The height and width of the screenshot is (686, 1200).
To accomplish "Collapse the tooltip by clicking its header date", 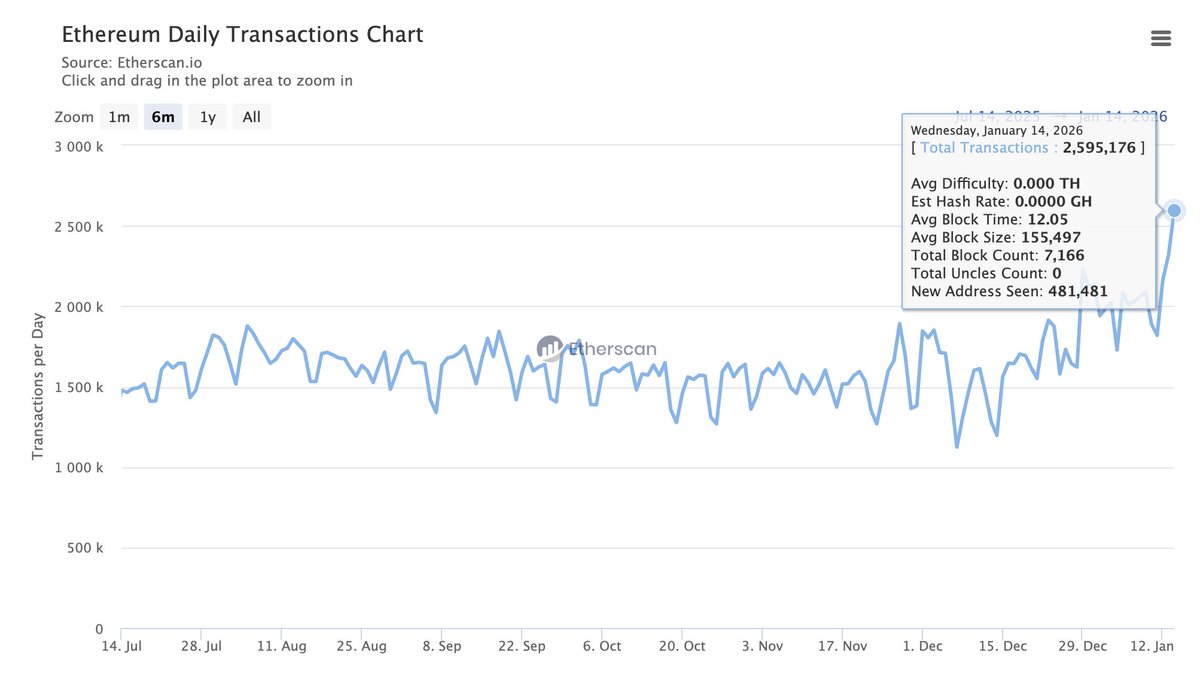I will point(997,129).
